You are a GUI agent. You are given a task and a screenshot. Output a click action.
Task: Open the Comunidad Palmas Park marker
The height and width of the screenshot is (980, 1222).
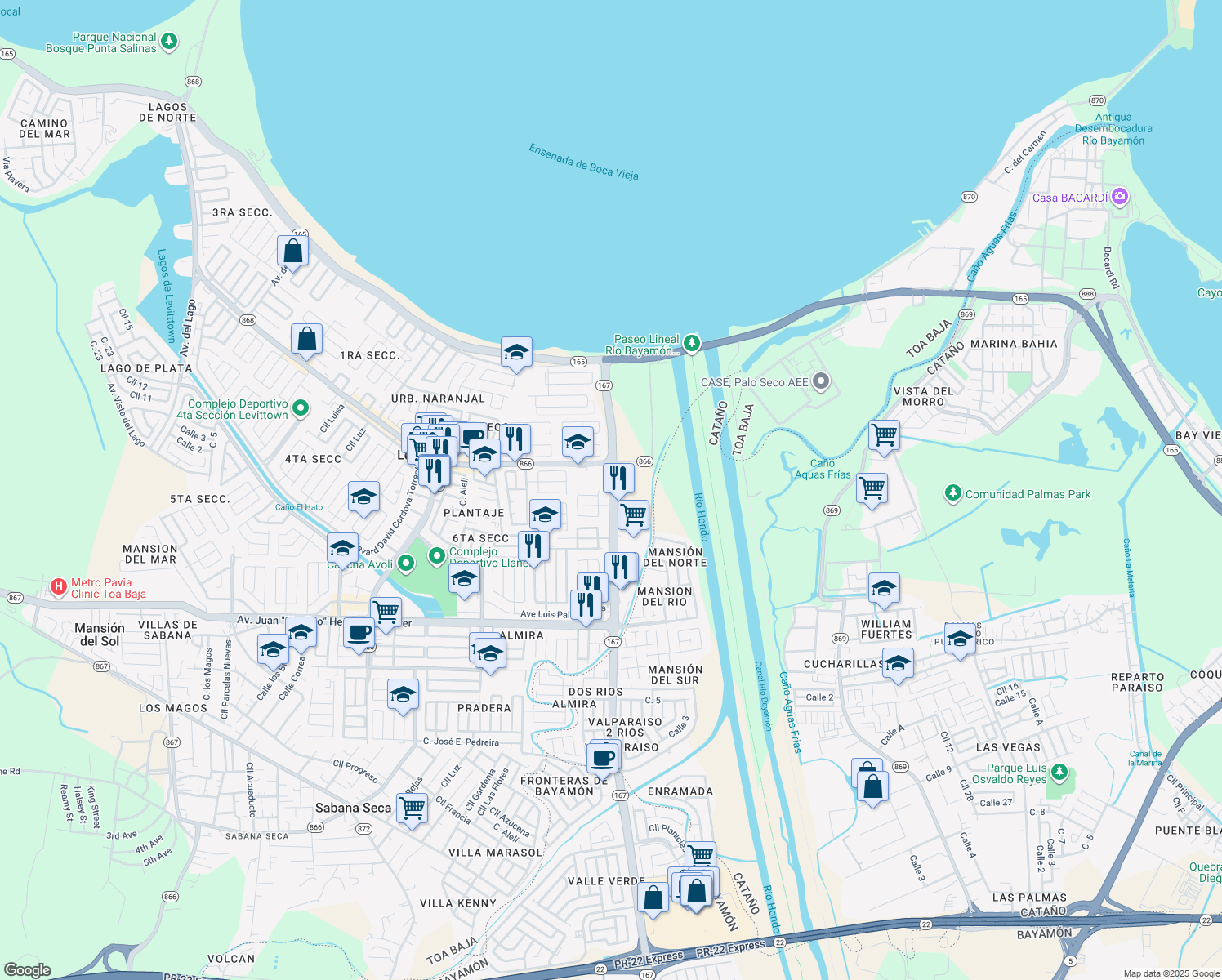(x=952, y=494)
